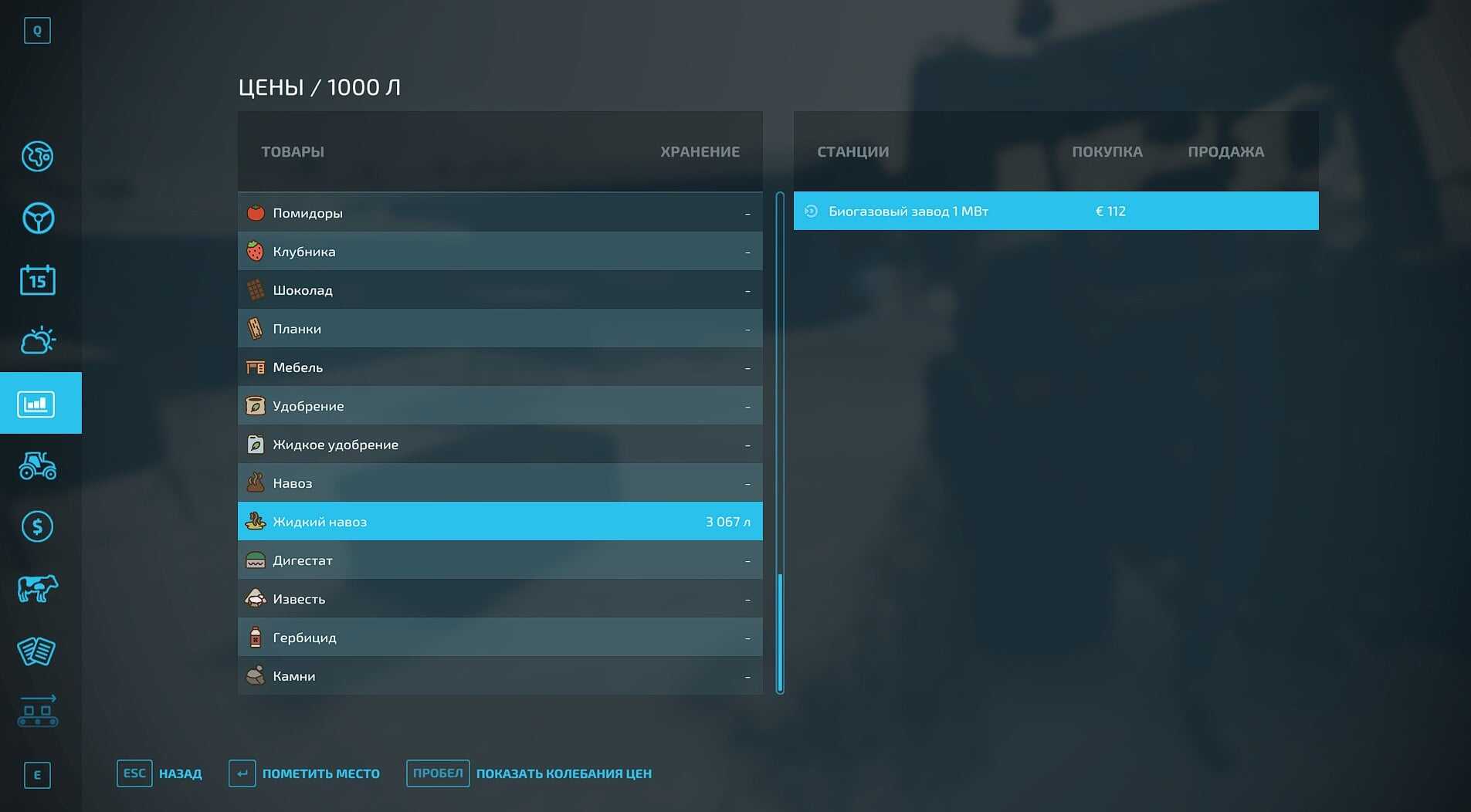The image size is (1471, 812).
Task: Click the ESC Назад button
Action: [x=160, y=773]
